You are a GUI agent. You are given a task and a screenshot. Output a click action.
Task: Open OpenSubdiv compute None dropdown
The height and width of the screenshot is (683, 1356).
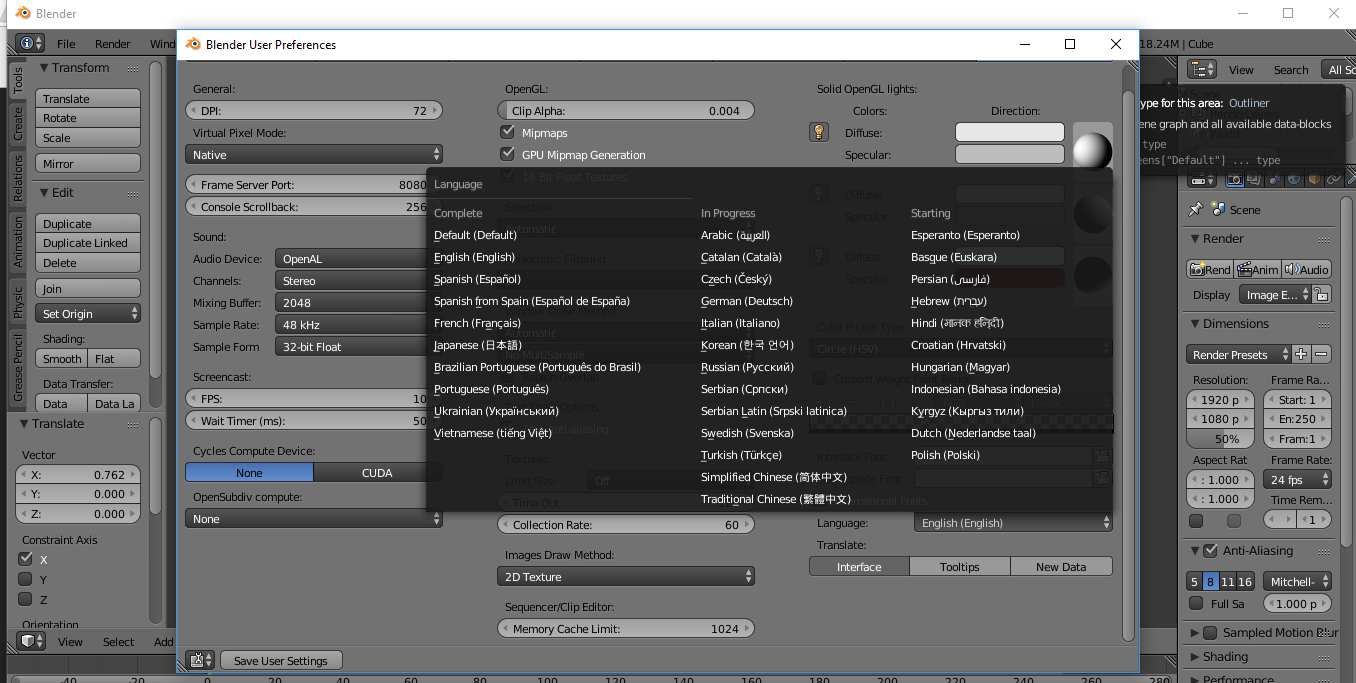pyautogui.click(x=314, y=519)
